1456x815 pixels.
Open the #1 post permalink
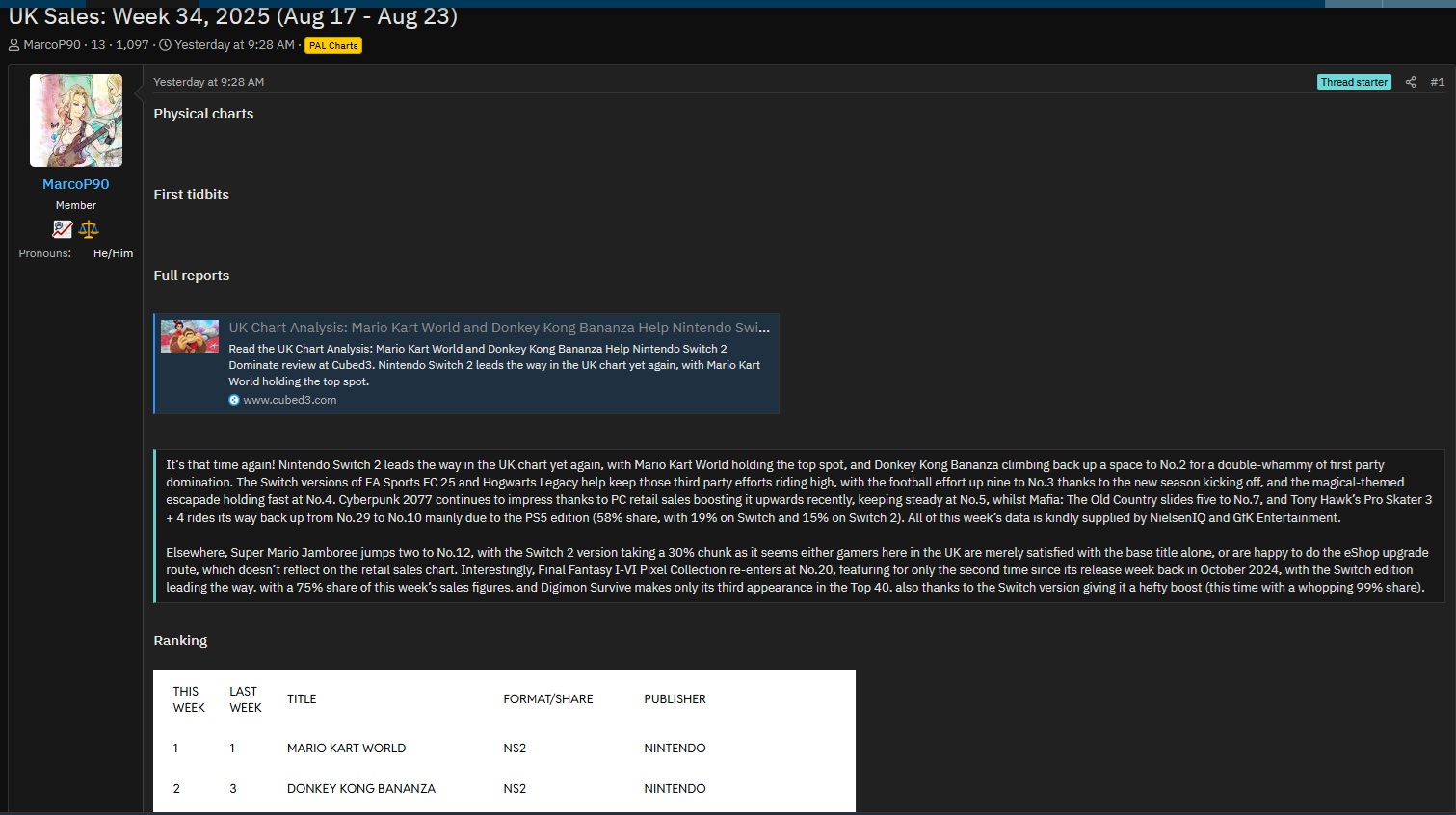pos(1438,82)
